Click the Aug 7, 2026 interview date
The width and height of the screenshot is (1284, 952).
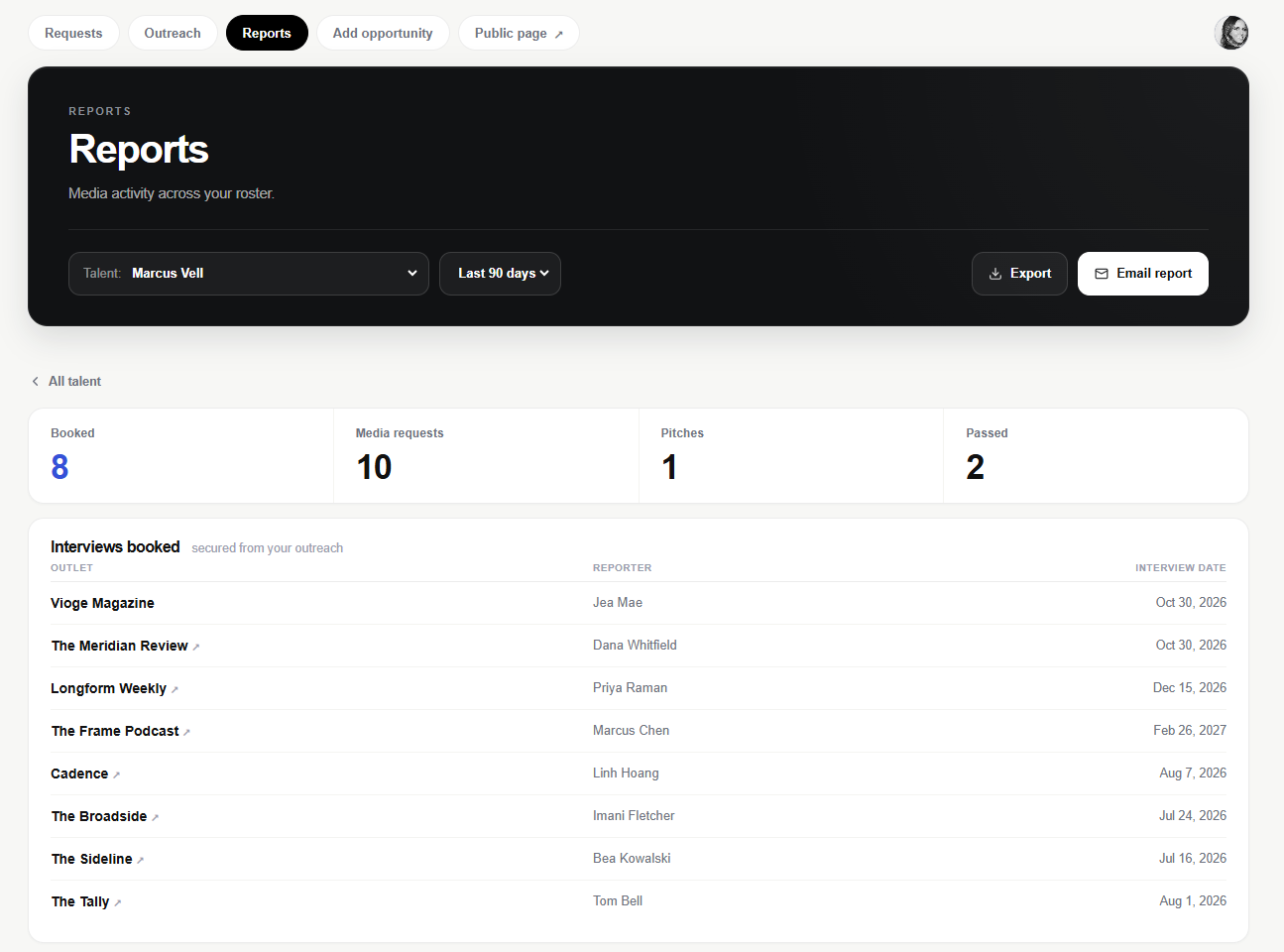click(1193, 773)
